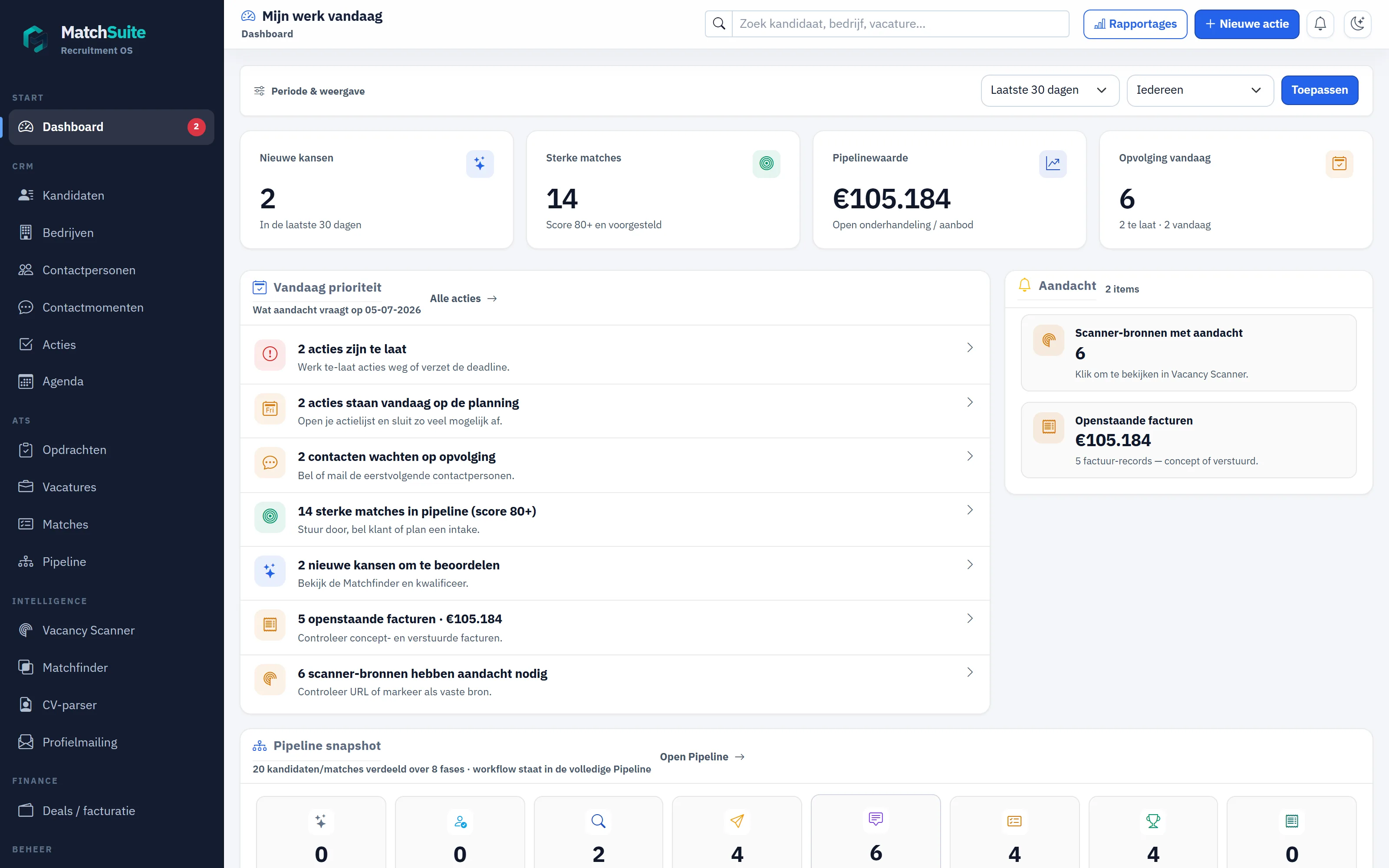Expand the vandaag op de planning row chevron

(970, 402)
